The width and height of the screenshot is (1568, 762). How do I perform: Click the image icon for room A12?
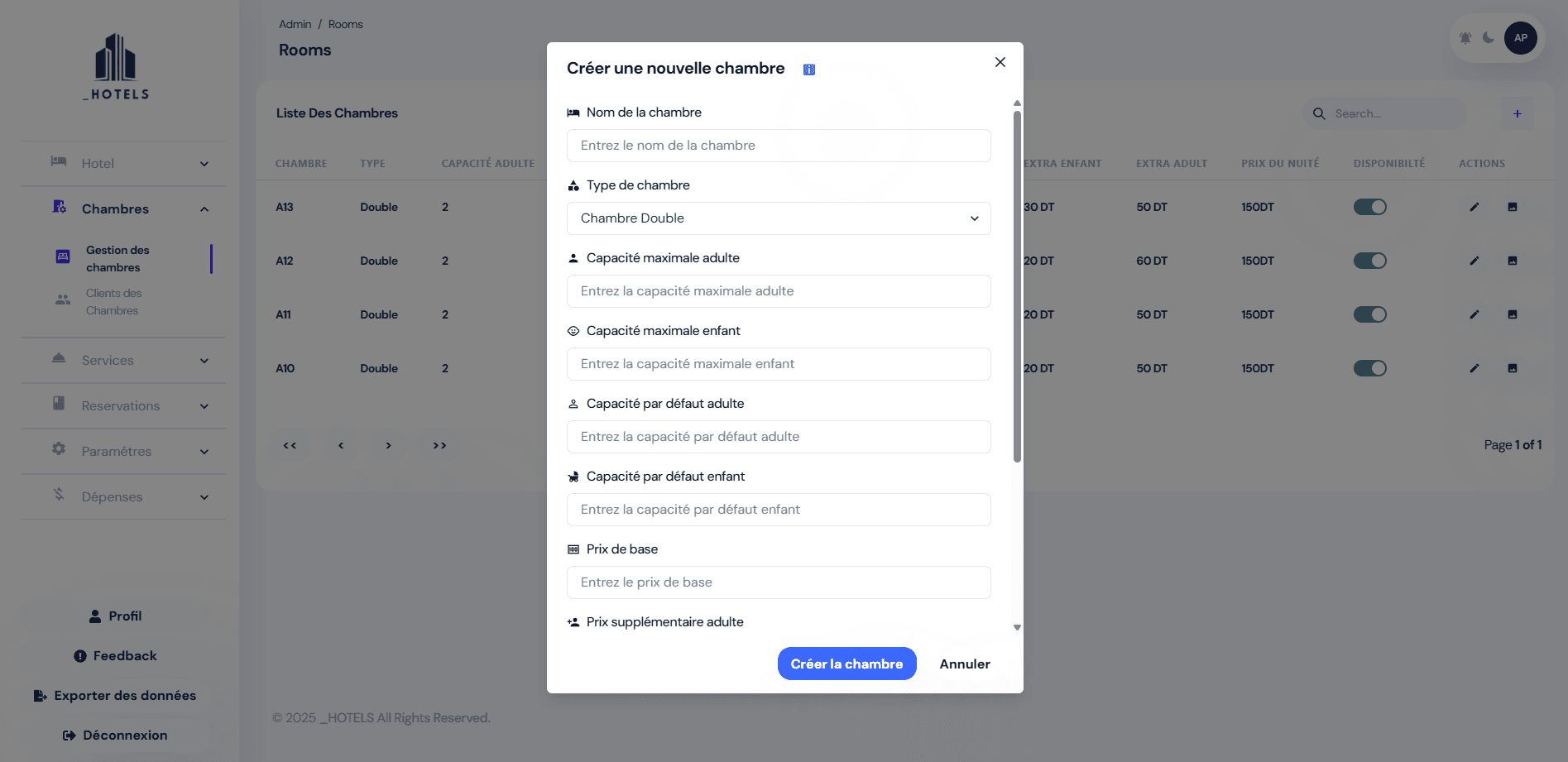coord(1513,261)
